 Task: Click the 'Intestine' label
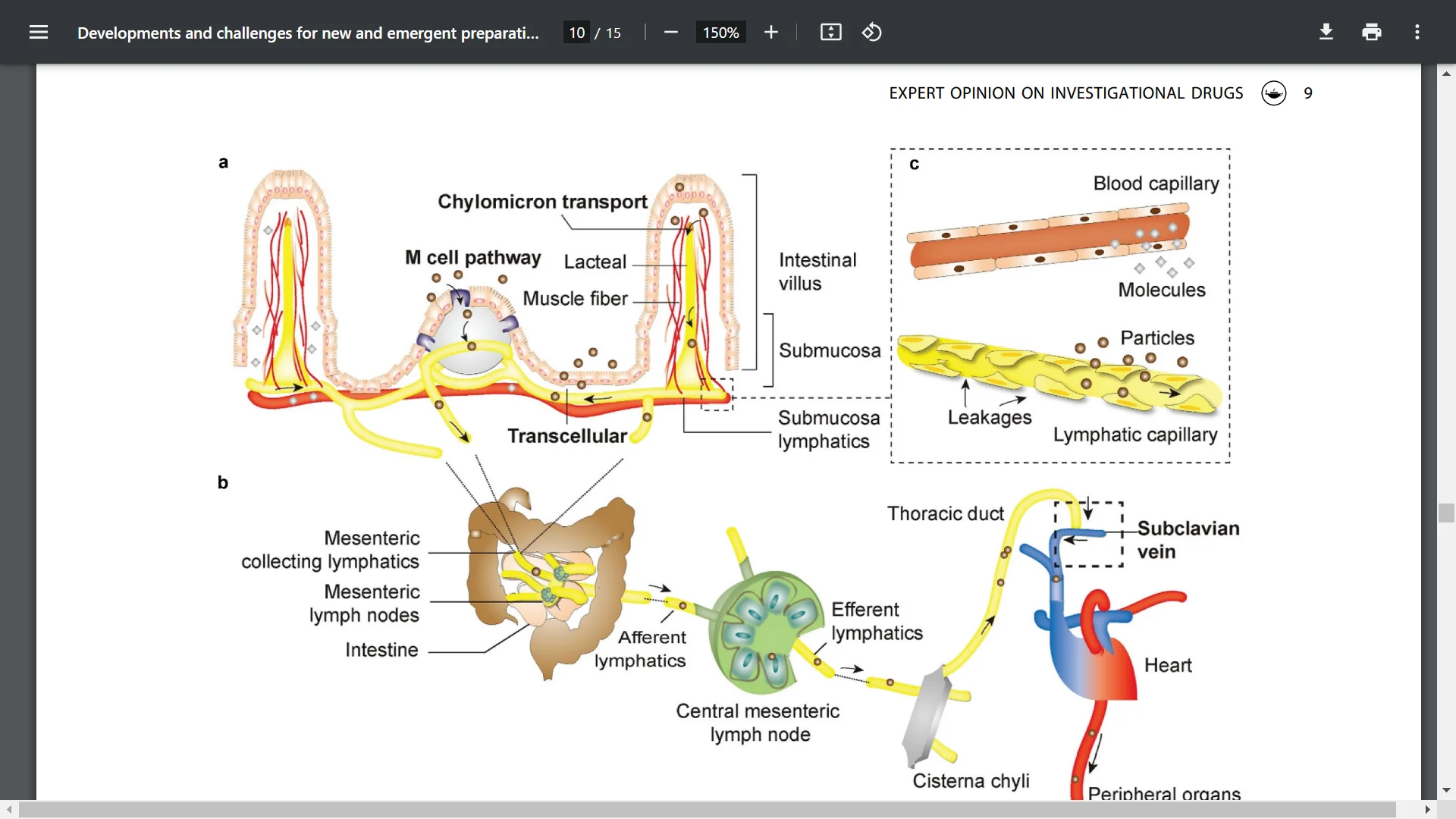click(x=381, y=650)
